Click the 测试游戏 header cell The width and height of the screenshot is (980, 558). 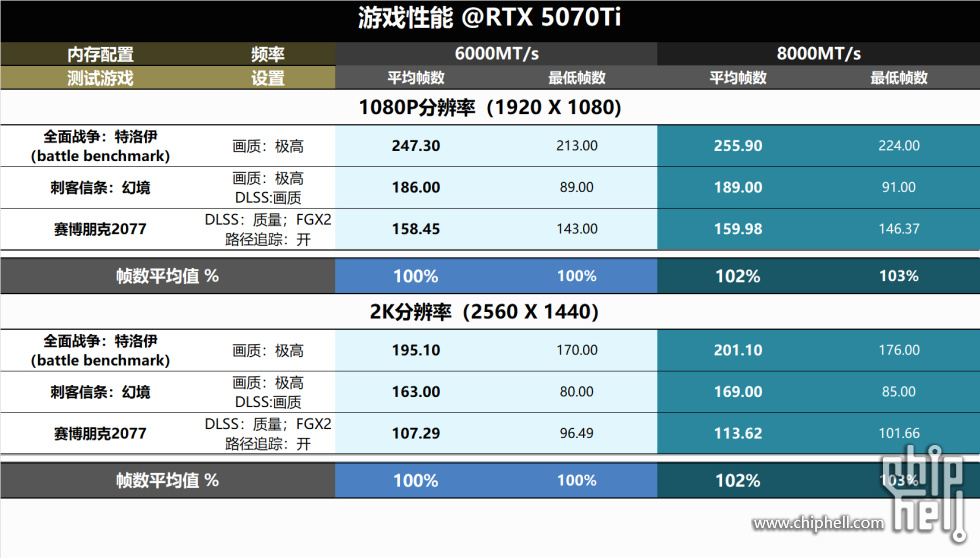click(x=100, y=77)
